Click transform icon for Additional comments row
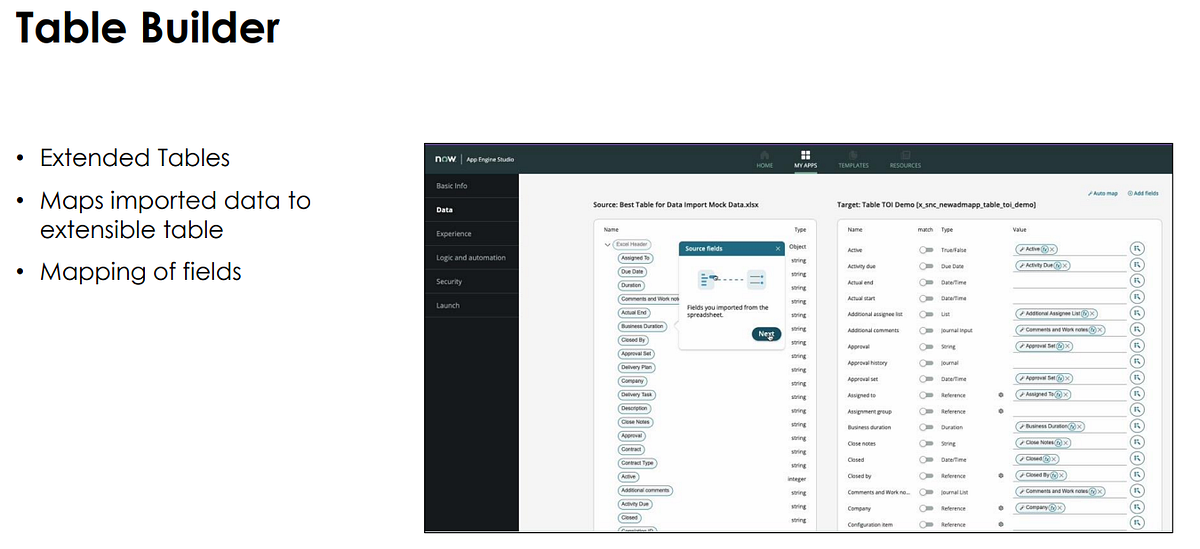The height and width of the screenshot is (549, 1200). click(1137, 329)
